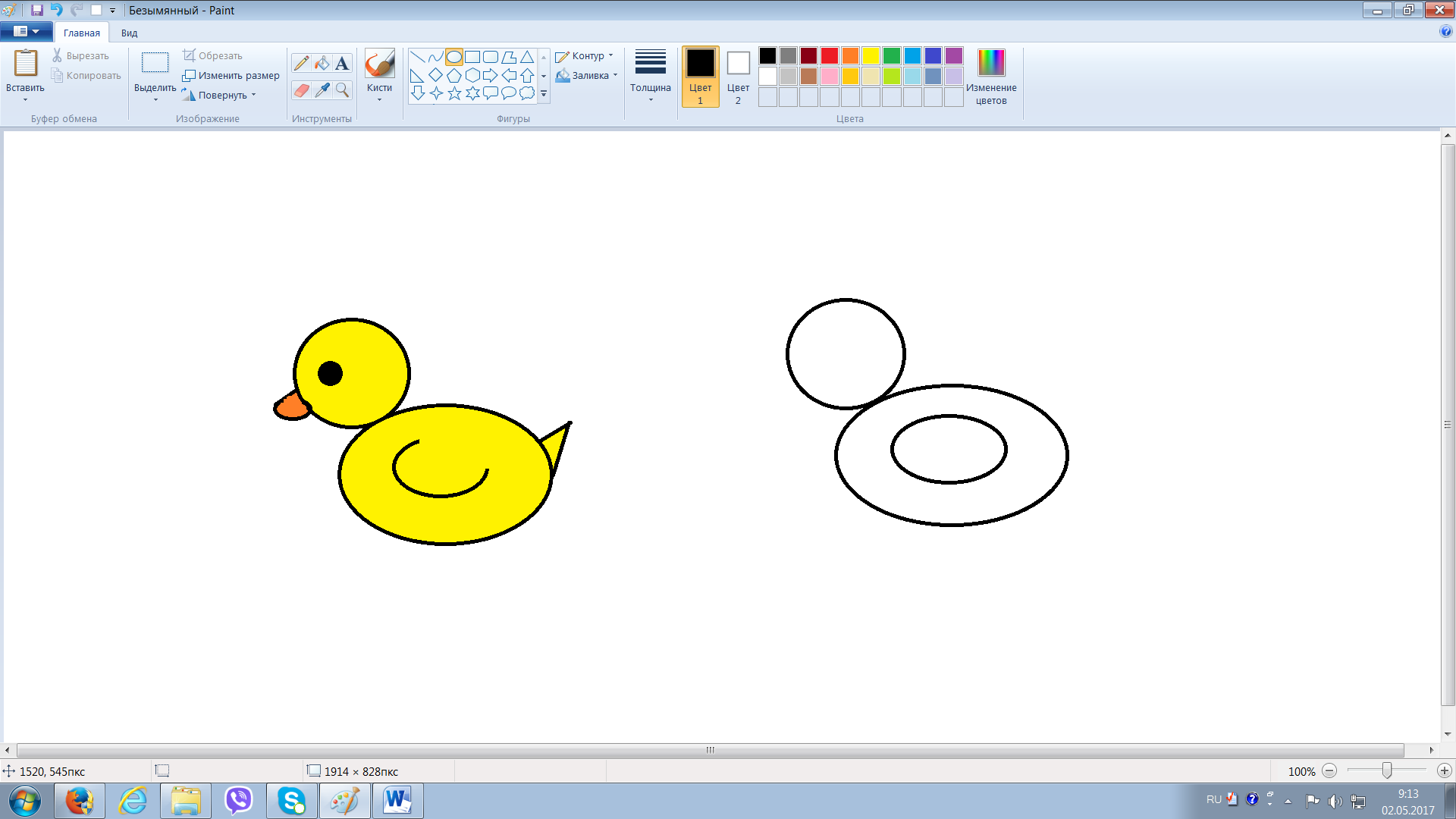This screenshot has height=819, width=1456.
Task: Expand the Outline (Контур) dropdown
Action: point(585,56)
